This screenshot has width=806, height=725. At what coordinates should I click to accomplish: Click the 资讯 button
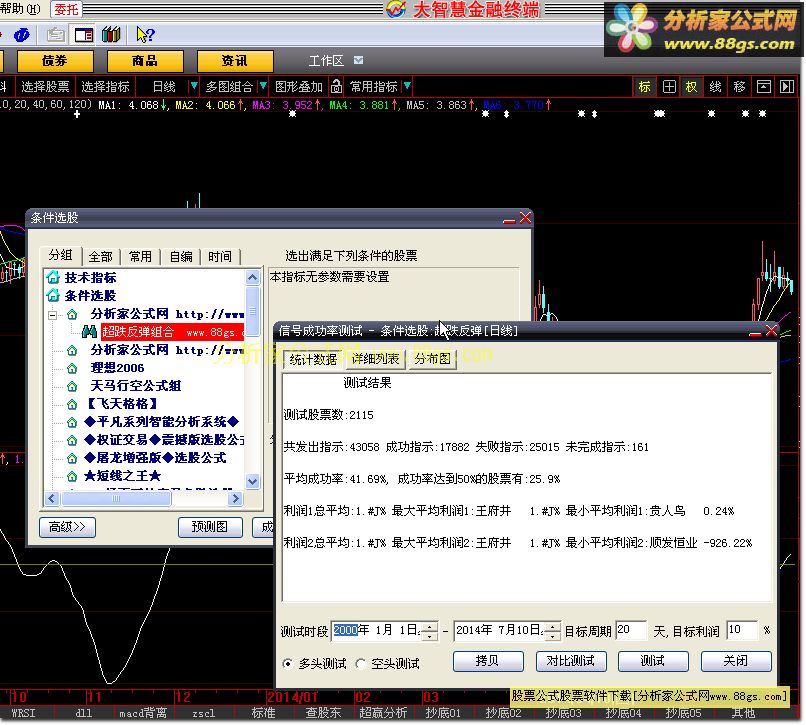[235, 61]
